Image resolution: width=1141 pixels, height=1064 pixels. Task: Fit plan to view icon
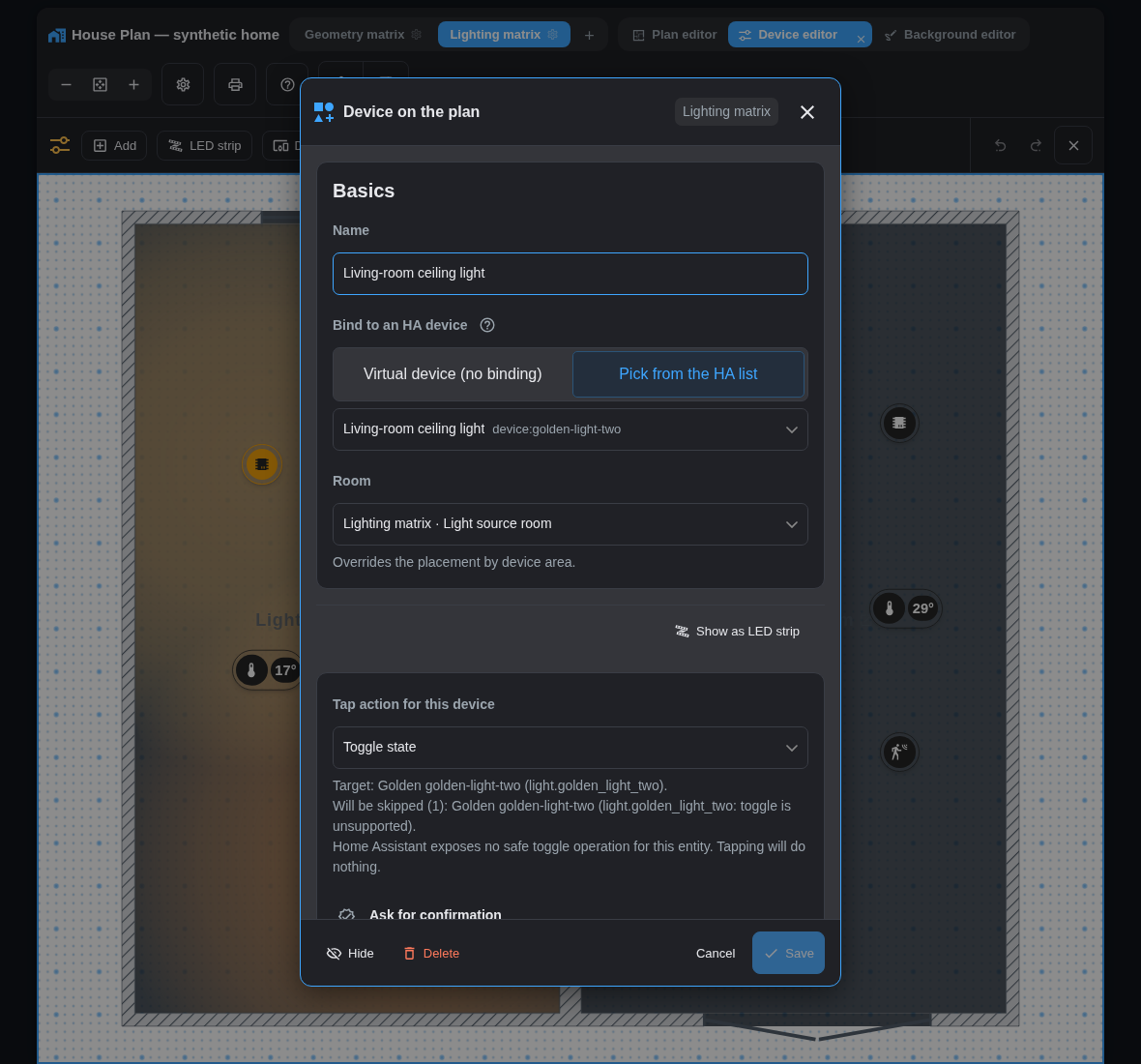(100, 84)
